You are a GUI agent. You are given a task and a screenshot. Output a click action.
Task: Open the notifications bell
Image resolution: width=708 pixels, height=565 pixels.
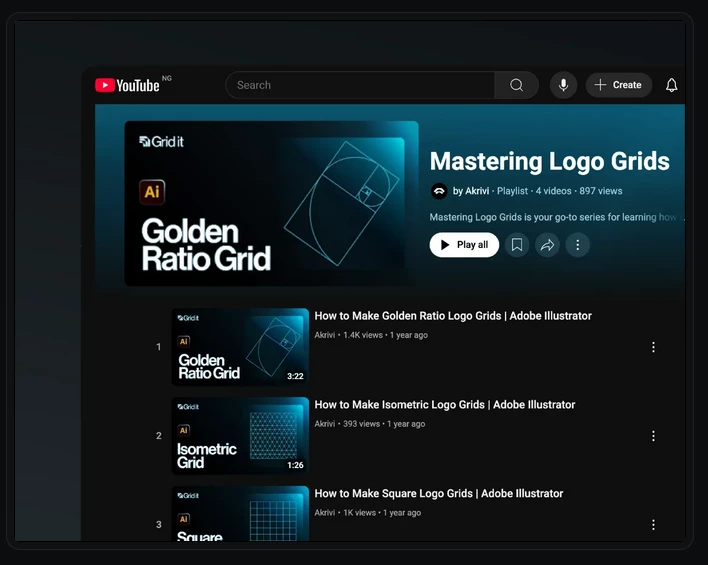click(x=671, y=85)
